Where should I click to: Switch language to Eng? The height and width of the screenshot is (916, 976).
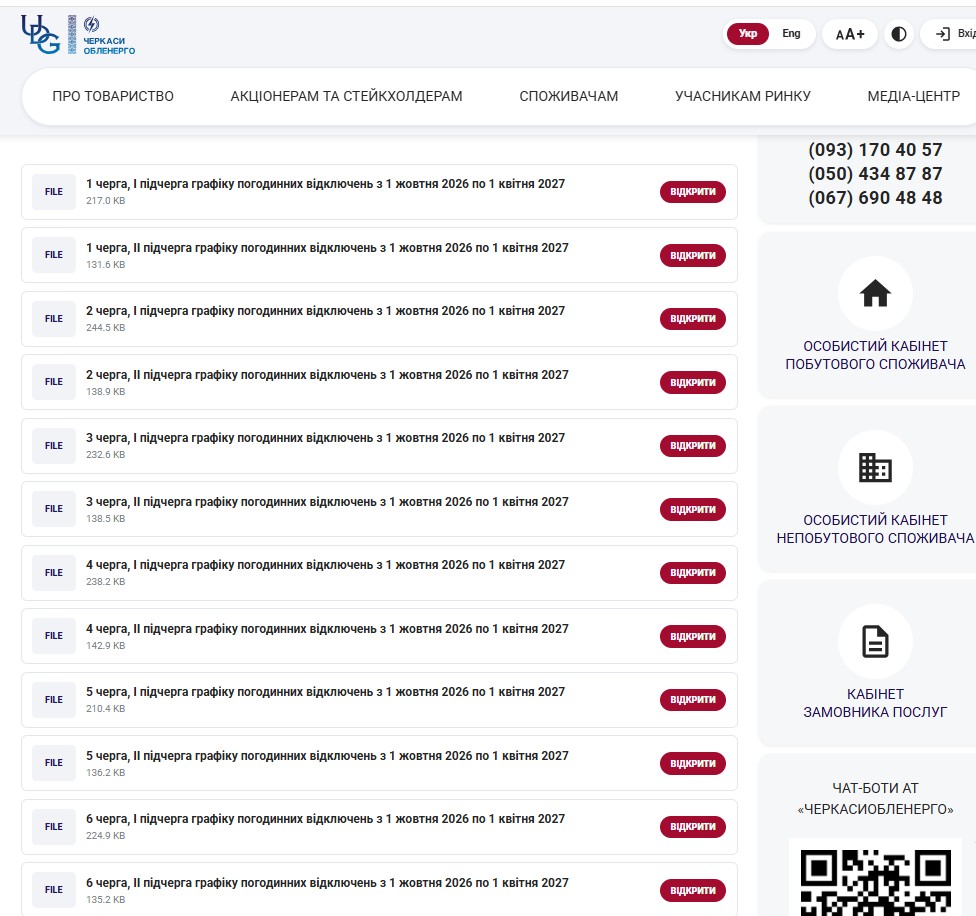tap(791, 34)
